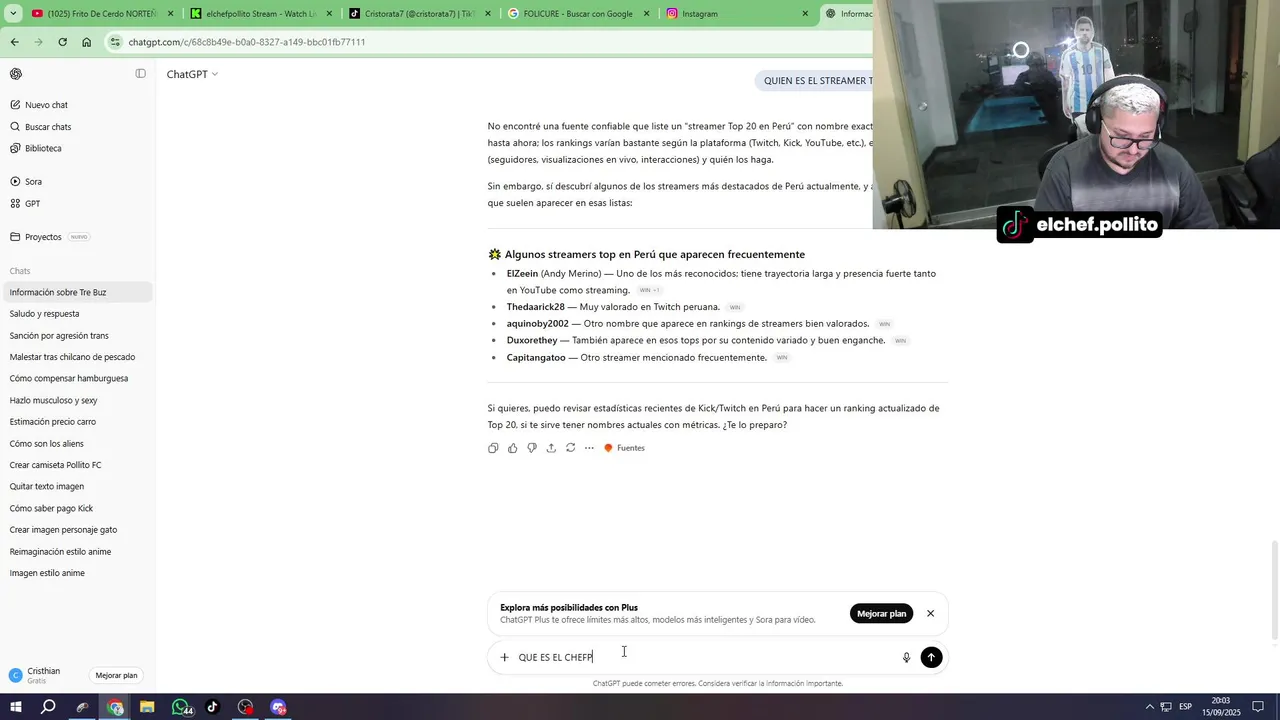Open chat Cómo compensar hamburguesa

click(78, 379)
